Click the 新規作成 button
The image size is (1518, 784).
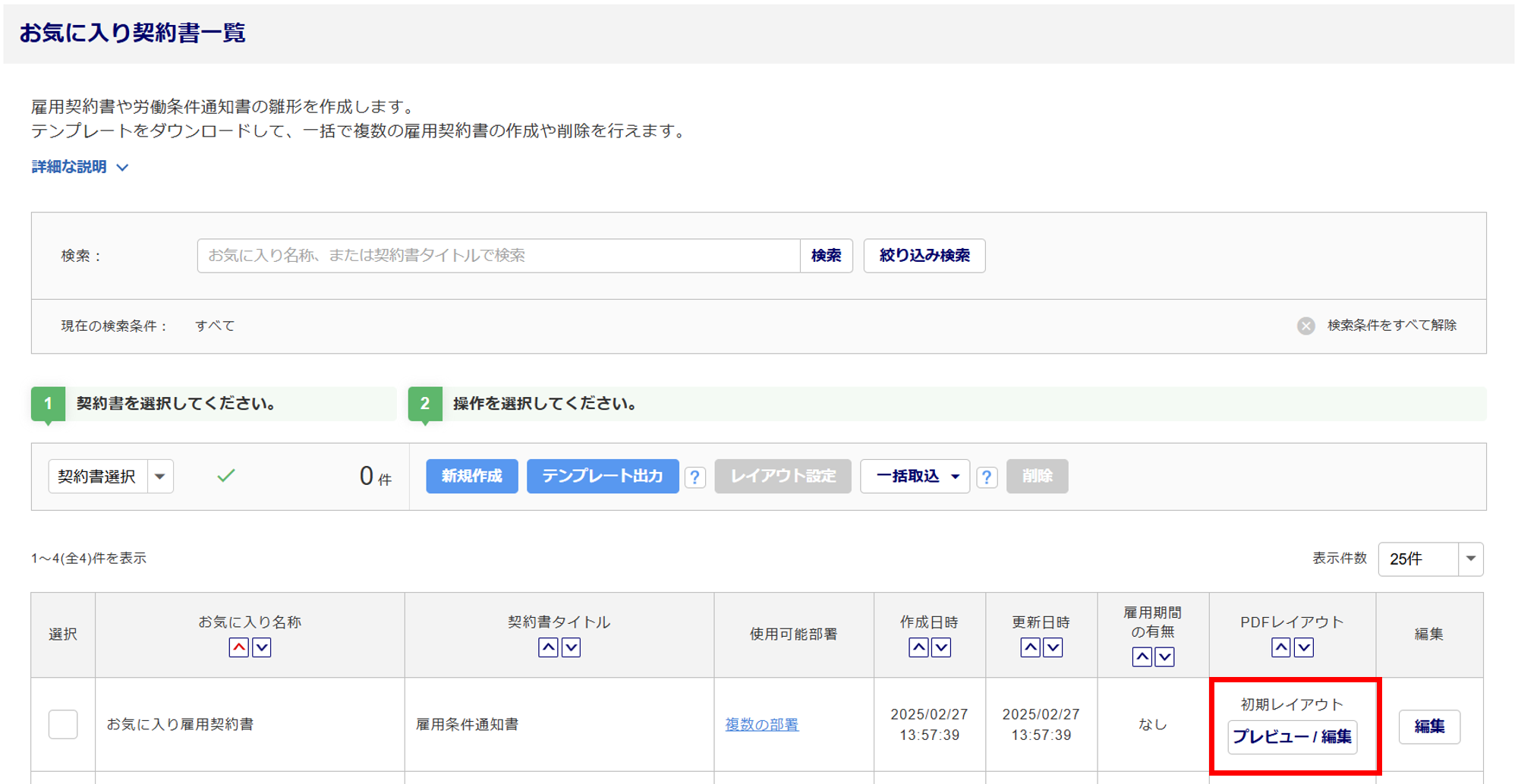471,477
